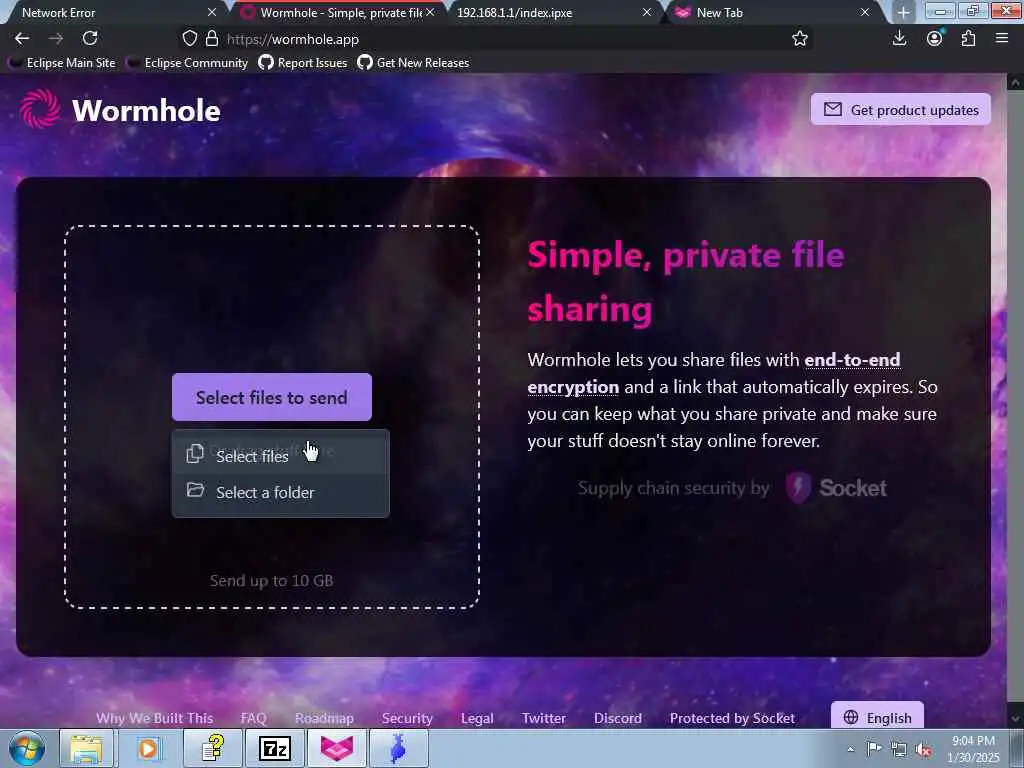The image size is (1024, 768).
Task: Open the Get New Releases bookmark
Action: coord(413,63)
